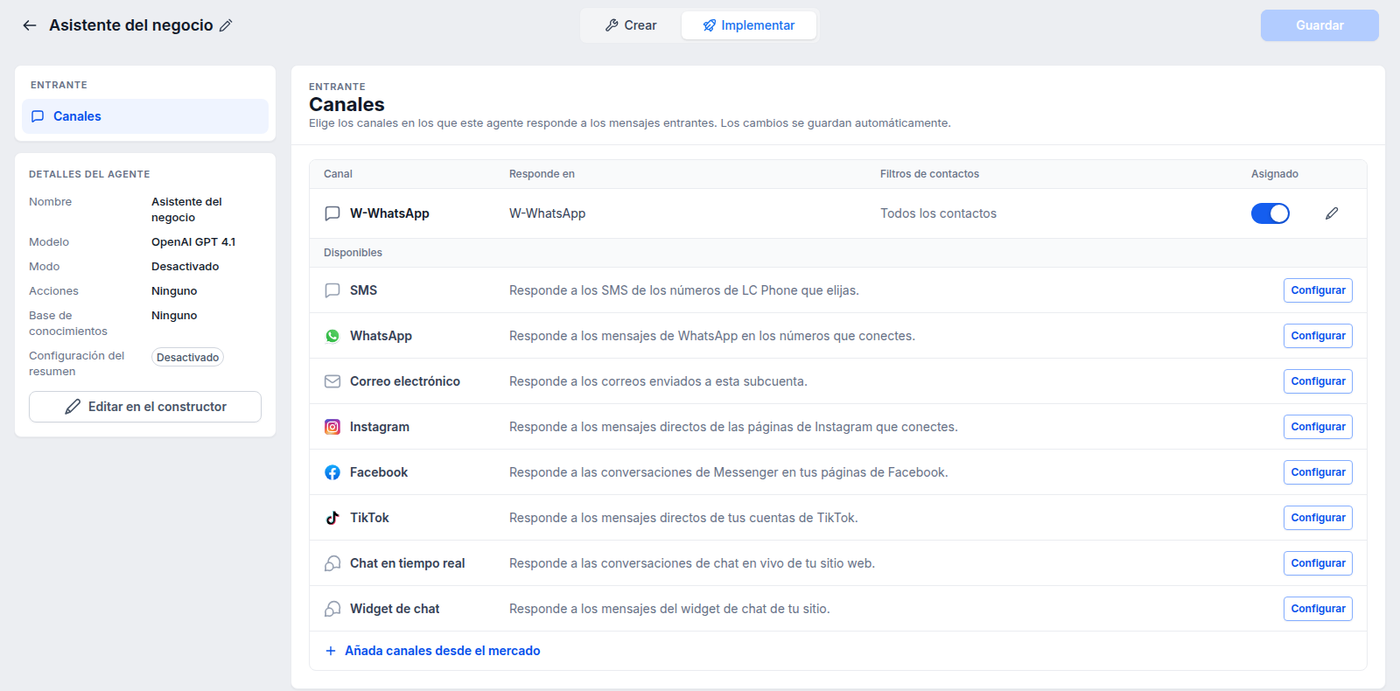The height and width of the screenshot is (691, 1400).
Task: Click the Chat en tiempo real icon
Action: tap(333, 563)
